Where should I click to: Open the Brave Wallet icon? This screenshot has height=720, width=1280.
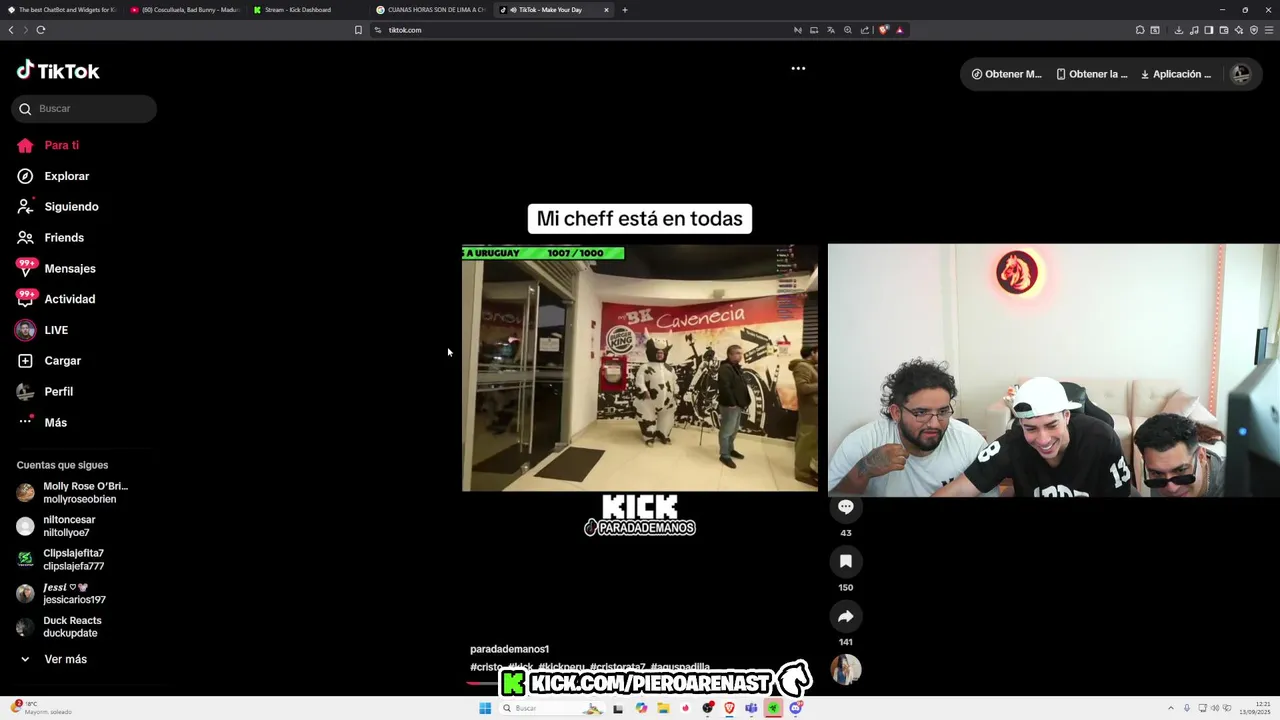[1224, 30]
